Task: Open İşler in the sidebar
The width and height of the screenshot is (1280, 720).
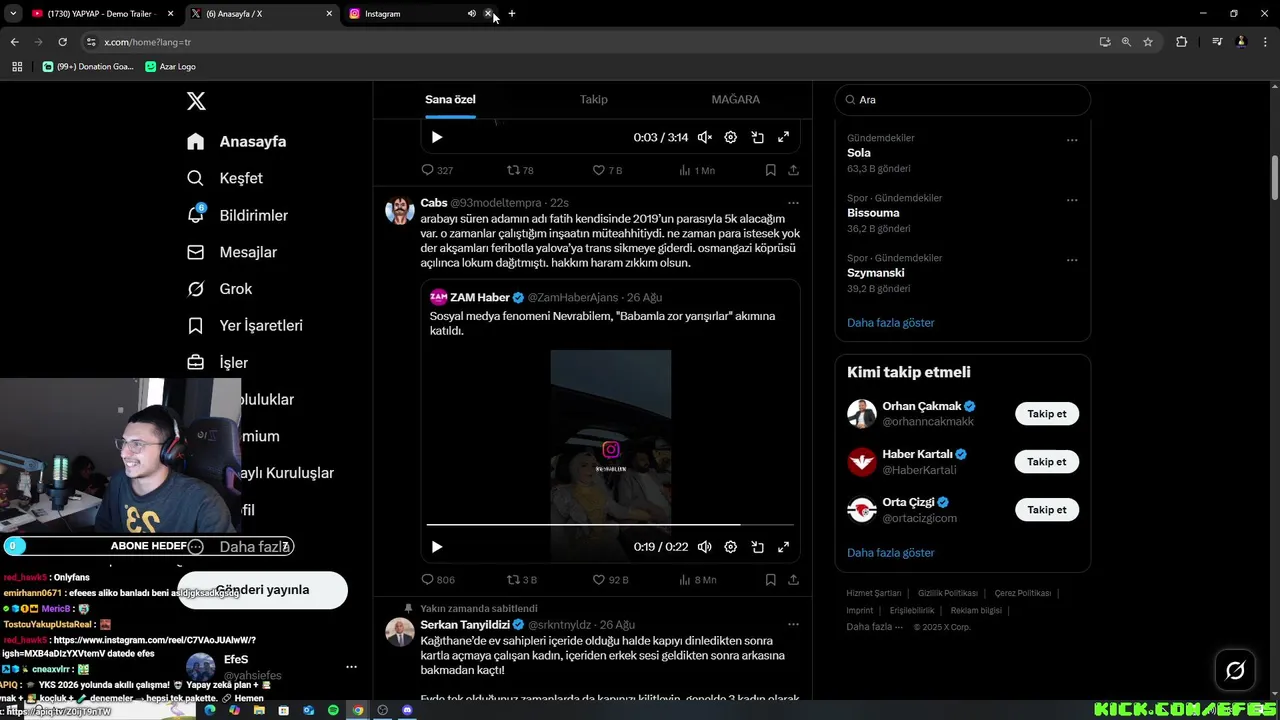Action: [x=217, y=362]
